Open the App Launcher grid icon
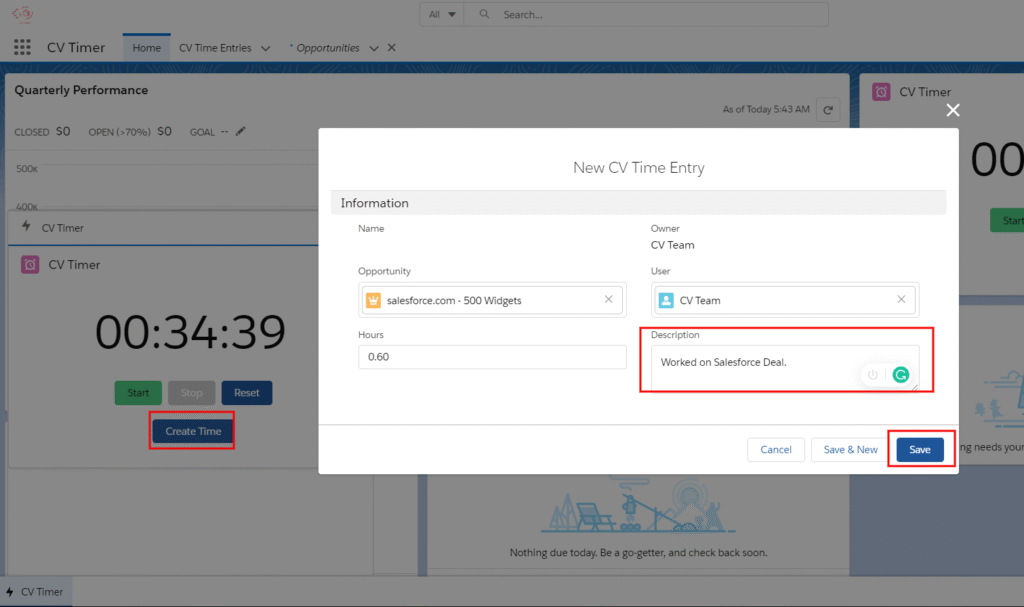The width and height of the screenshot is (1024, 607). click(22, 48)
